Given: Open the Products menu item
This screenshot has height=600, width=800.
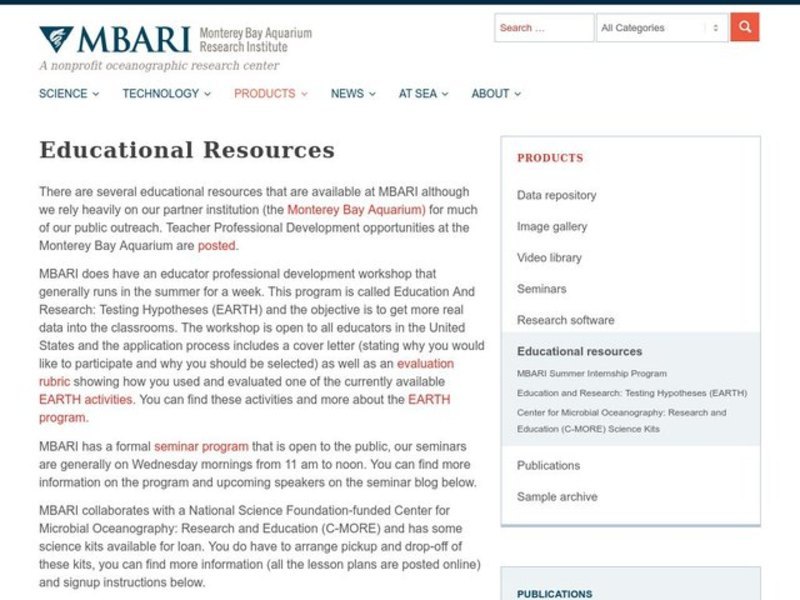Looking at the screenshot, I should [270, 94].
